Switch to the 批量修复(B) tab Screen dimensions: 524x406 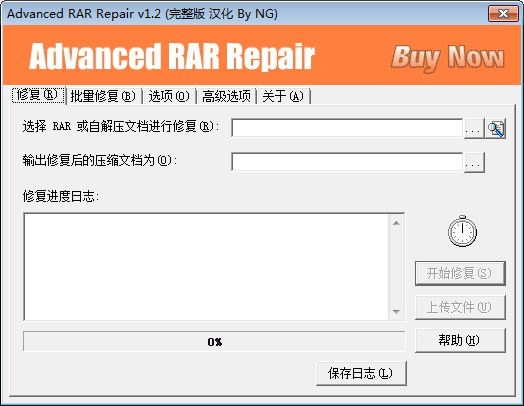point(103,96)
